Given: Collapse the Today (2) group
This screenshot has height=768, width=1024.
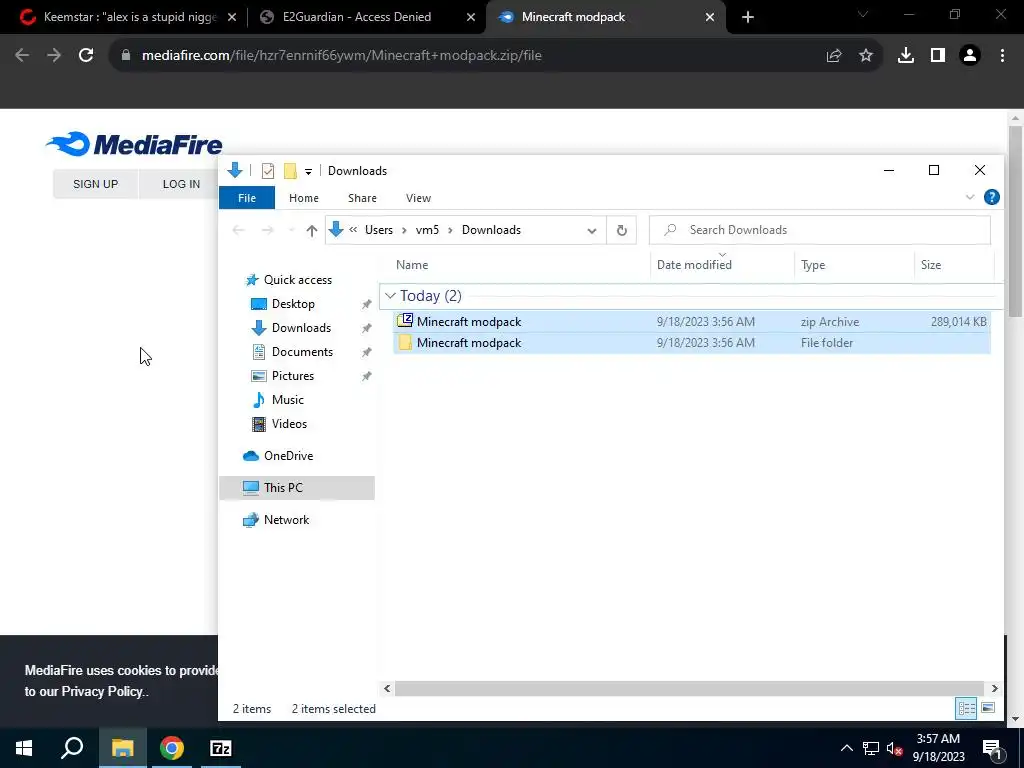Looking at the screenshot, I should tap(391, 296).
